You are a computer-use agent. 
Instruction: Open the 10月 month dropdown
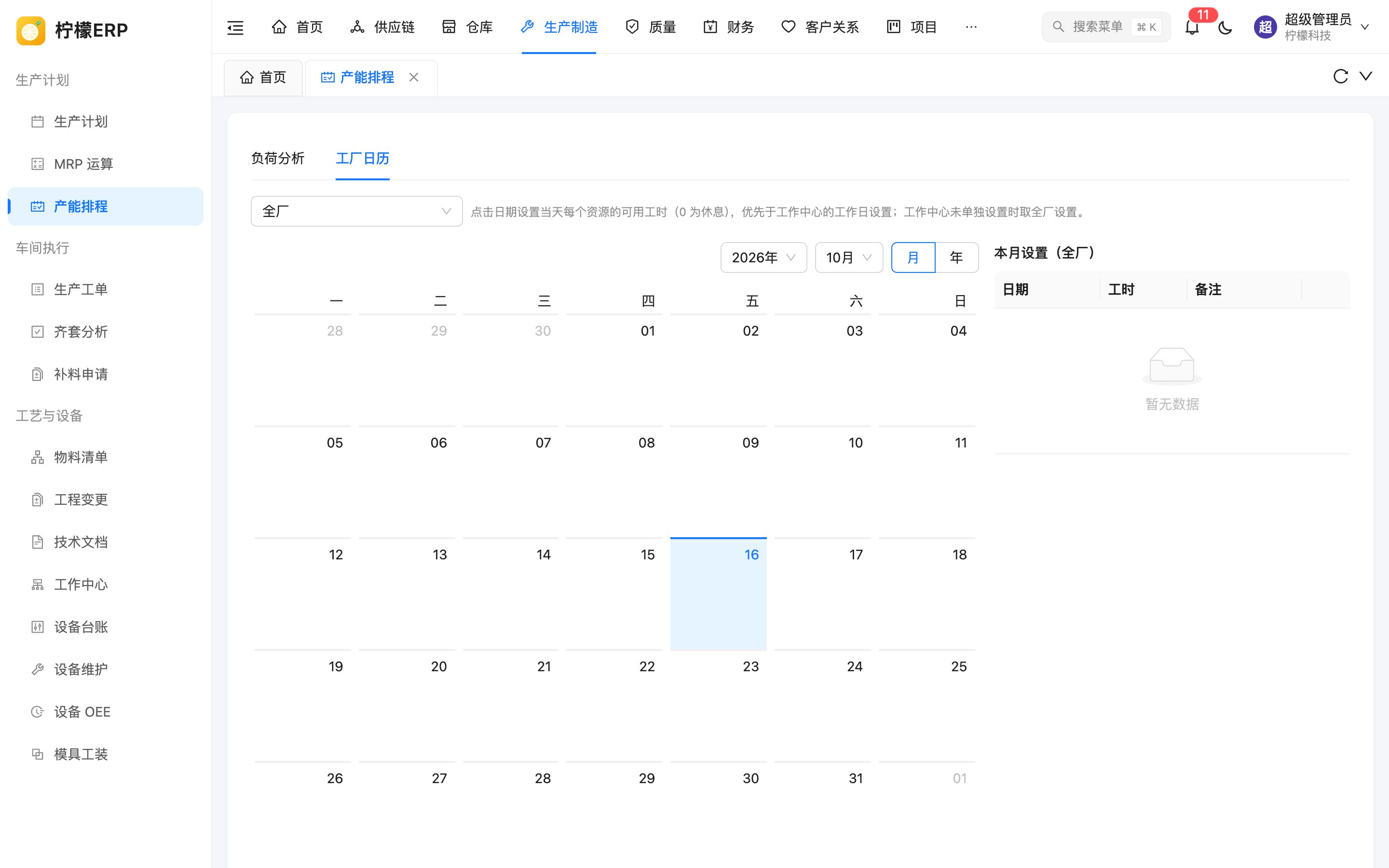coord(848,257)
